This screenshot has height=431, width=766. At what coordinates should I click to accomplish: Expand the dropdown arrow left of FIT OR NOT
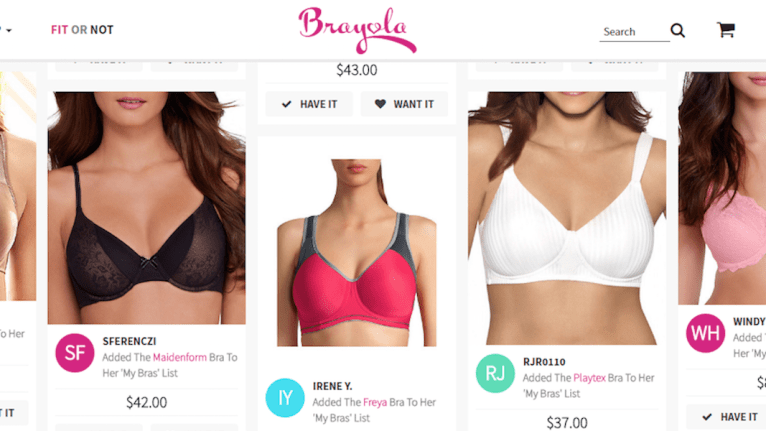click(7, 30)
